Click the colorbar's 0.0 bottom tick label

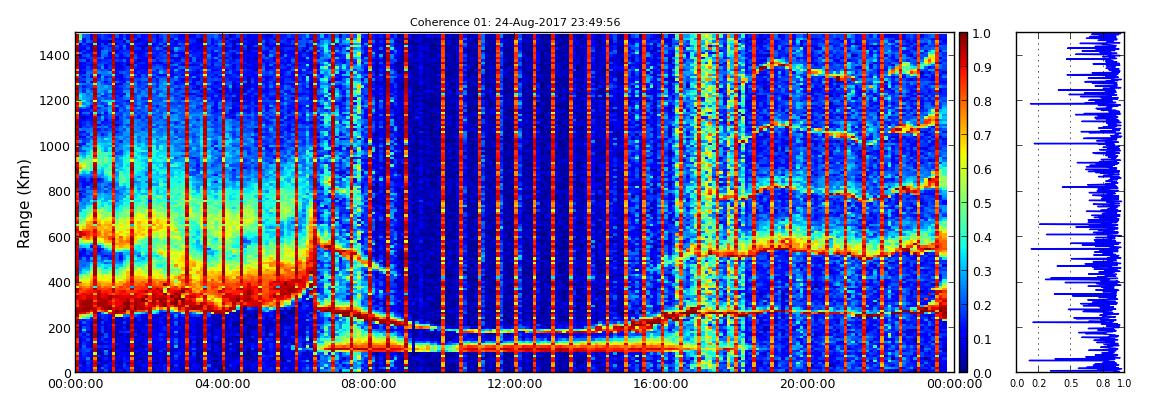tap(984, 374)
